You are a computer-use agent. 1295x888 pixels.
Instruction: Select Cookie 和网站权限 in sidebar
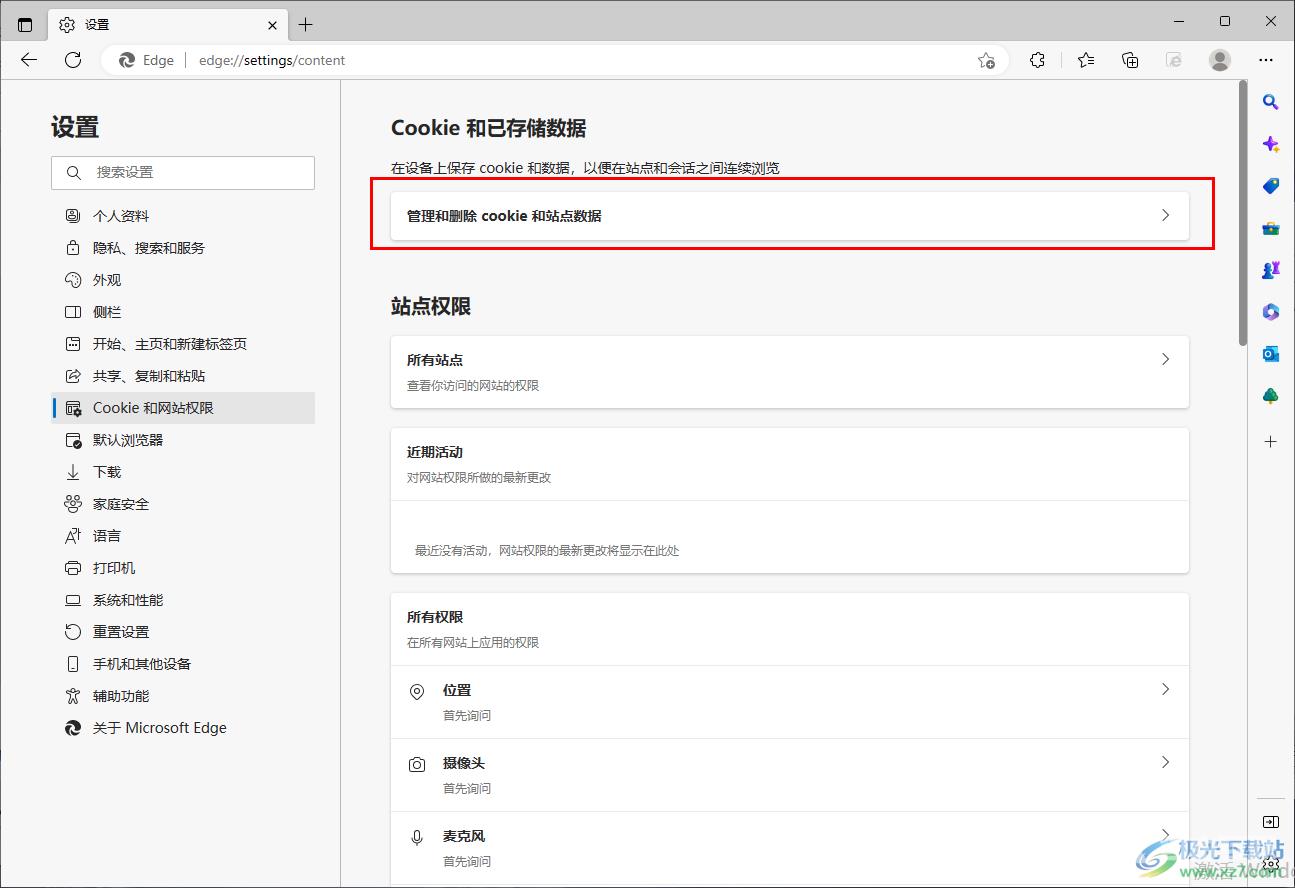(x=183, y=408)
